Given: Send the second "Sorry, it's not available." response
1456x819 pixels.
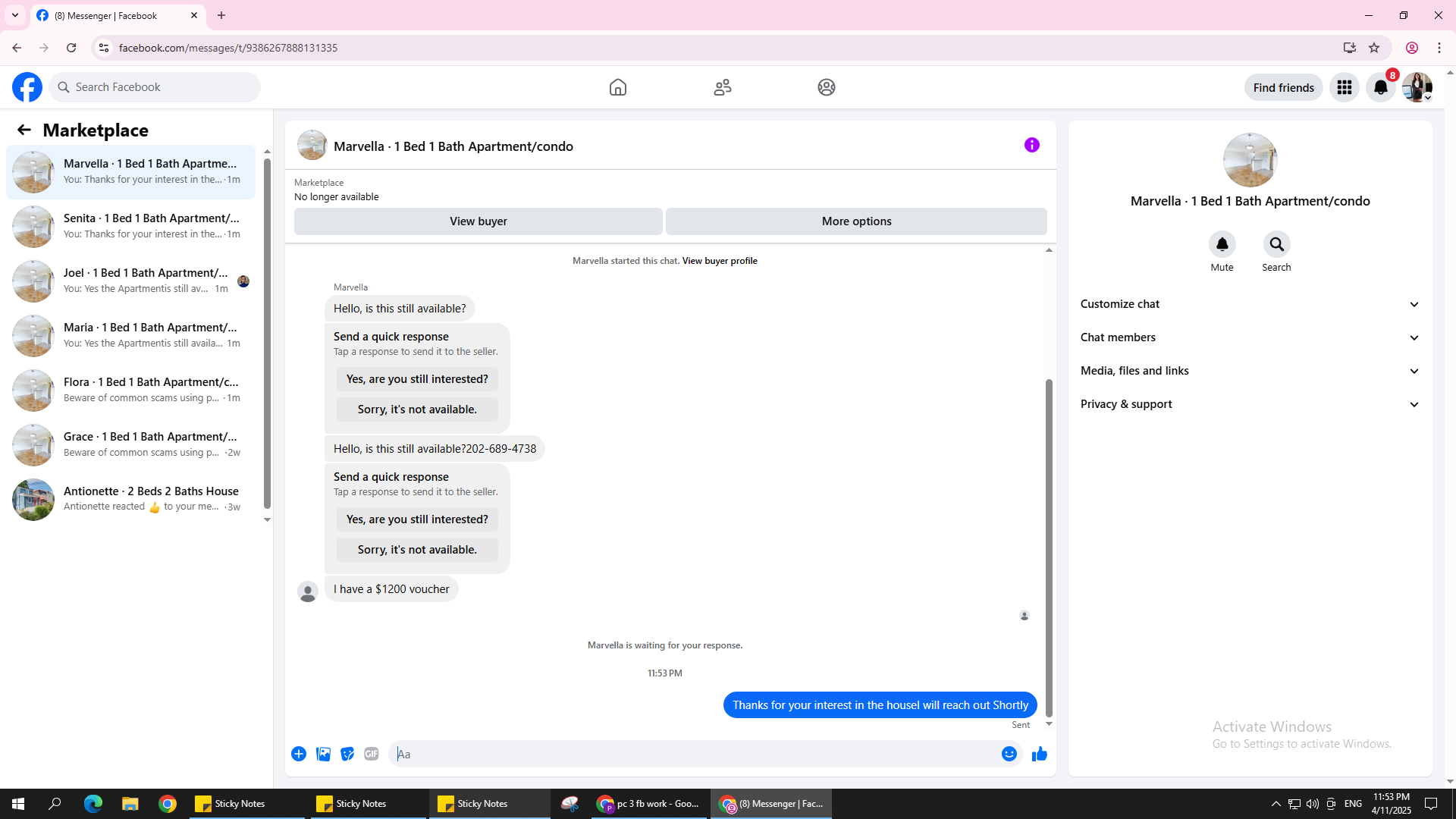Looking at the screenshot, I should pos(417,550).
